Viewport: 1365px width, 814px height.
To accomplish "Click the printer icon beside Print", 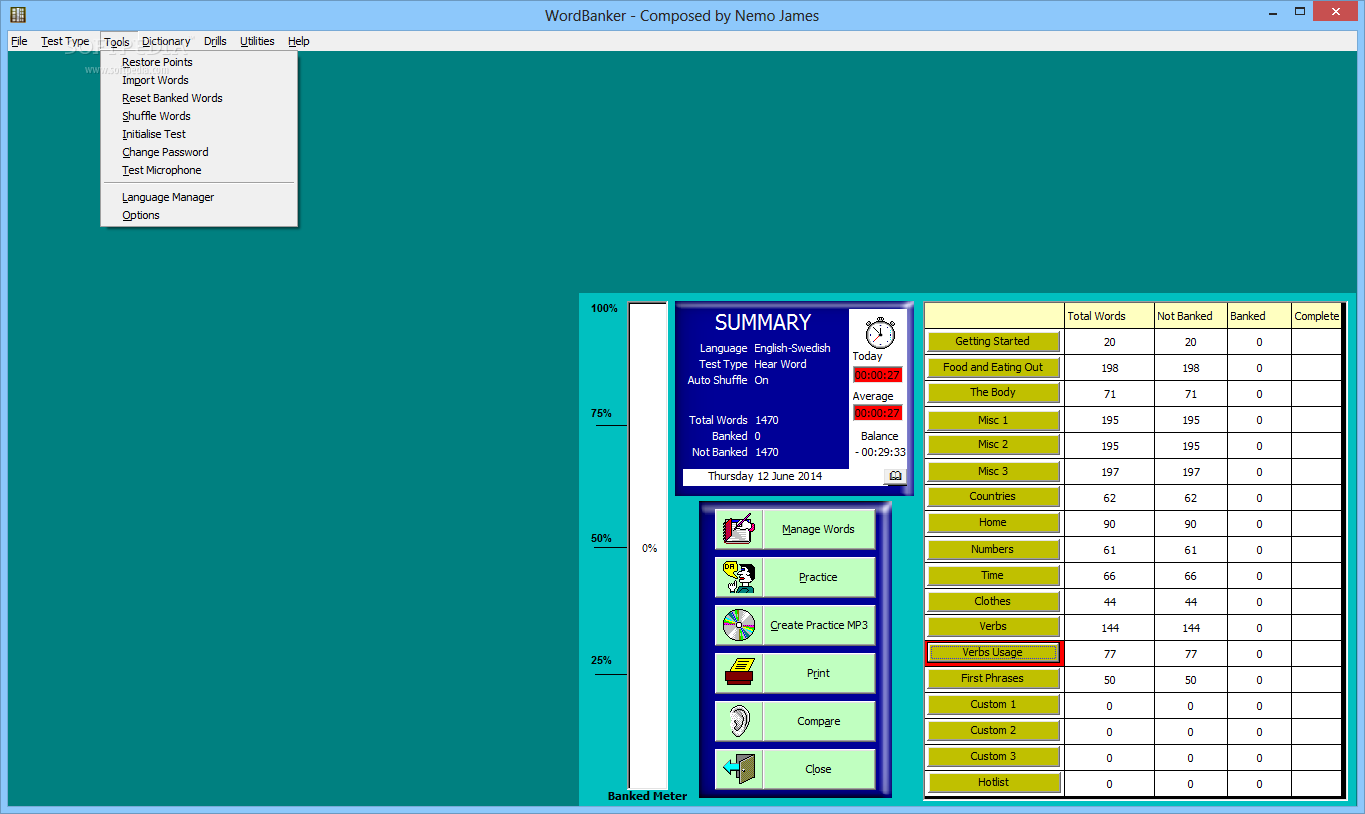I will tap(739, 673).
